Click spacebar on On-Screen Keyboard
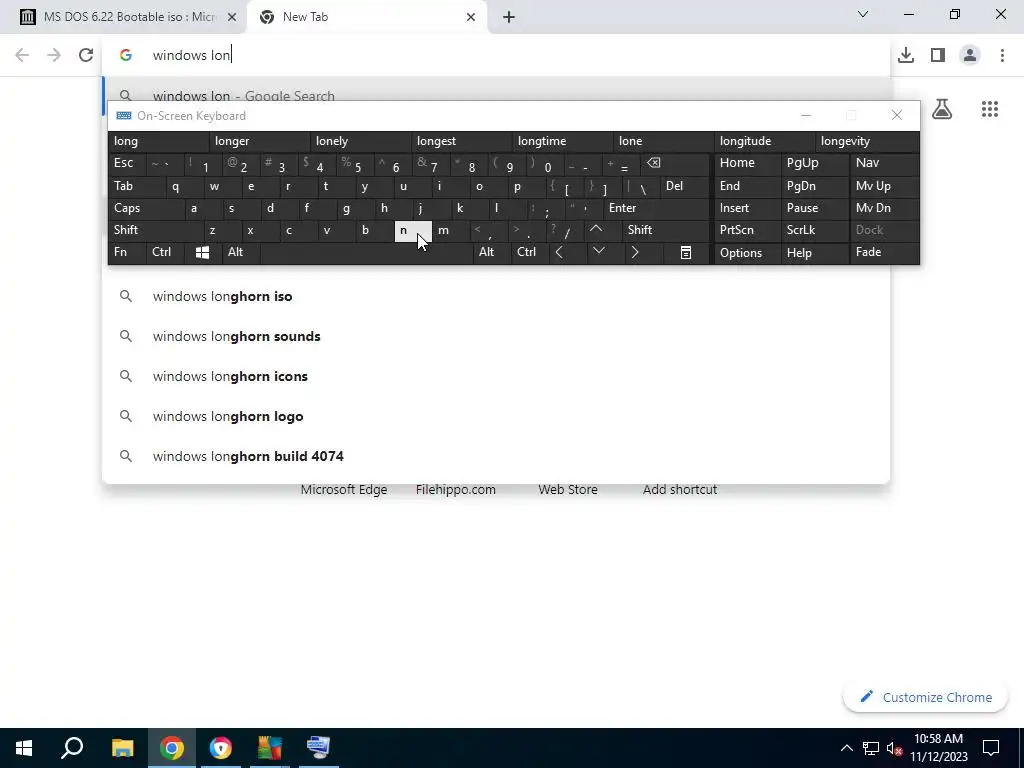 pyautogui.click(x=366, y=253)
